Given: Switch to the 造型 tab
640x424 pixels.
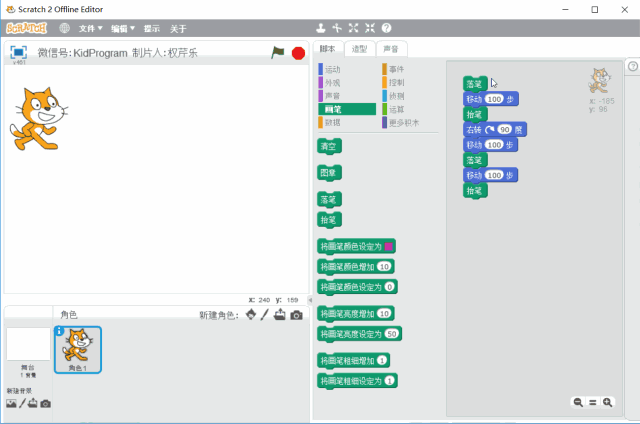Looking at the screenshot, I should [359, 49].
